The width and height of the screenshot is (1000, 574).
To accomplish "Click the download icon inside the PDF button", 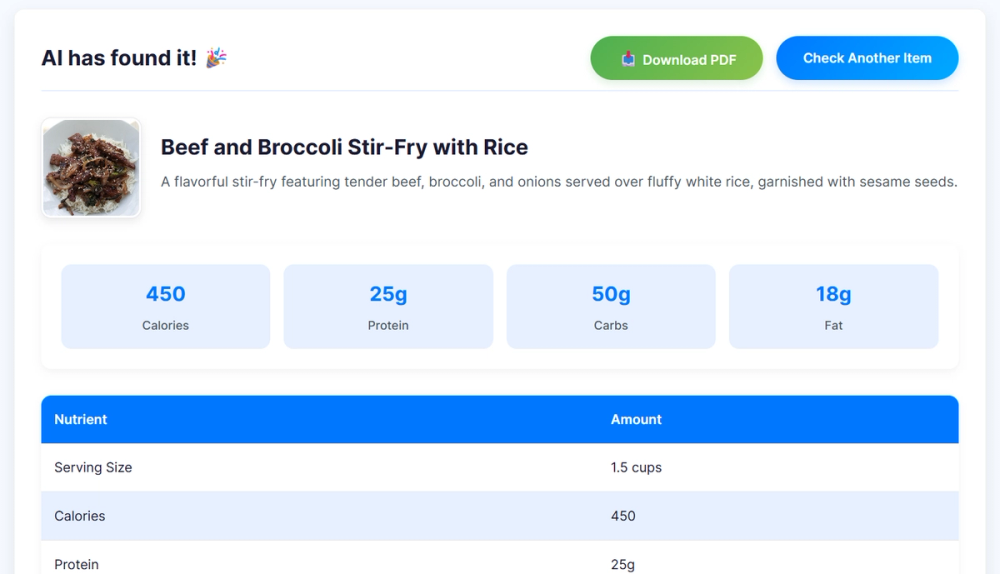I will point(628,59).
